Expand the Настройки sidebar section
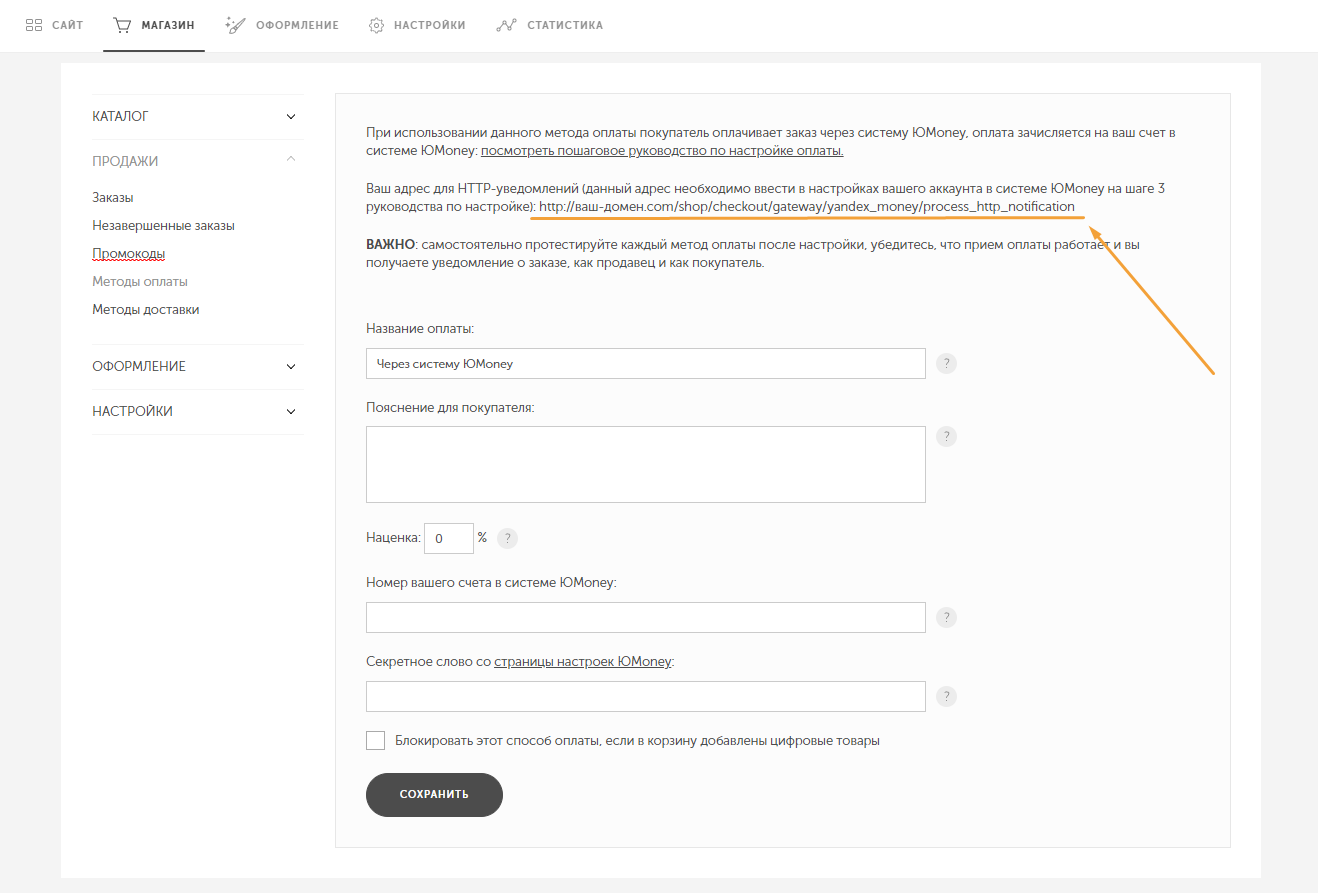This screenshot has height=893, width=1318. (x=197, y=412)
